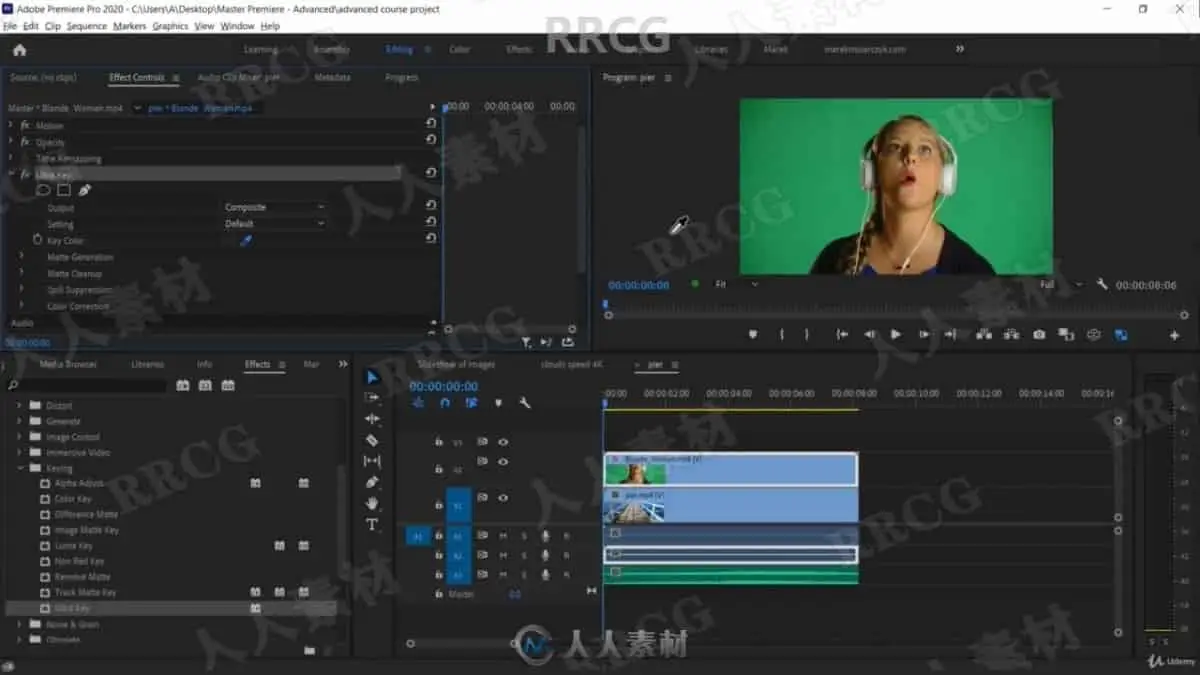Go to In point
This screenshot has height=675, width=1200.
(842, 335)
